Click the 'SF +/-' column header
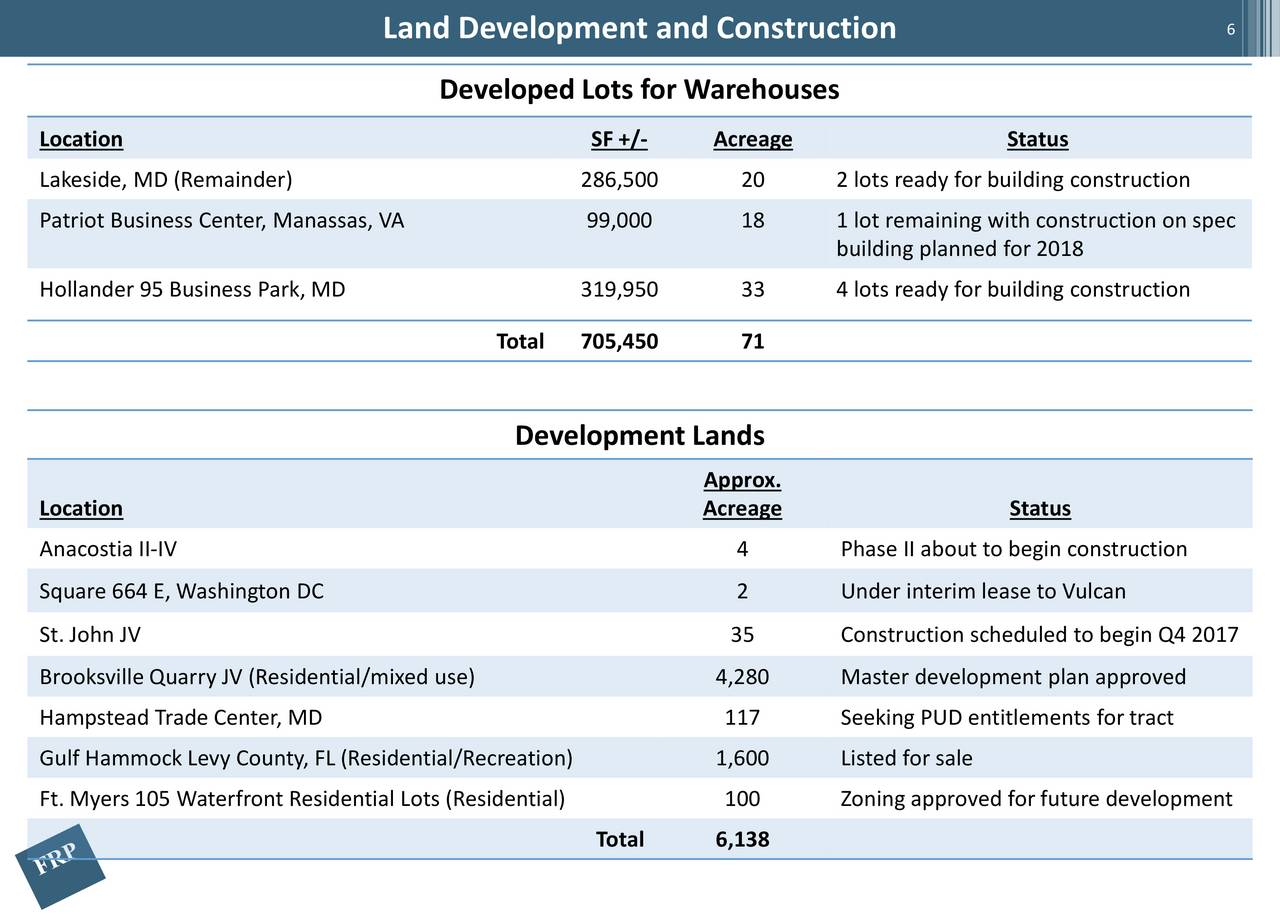Viewport: 1280px width, 914px height. 619,139
